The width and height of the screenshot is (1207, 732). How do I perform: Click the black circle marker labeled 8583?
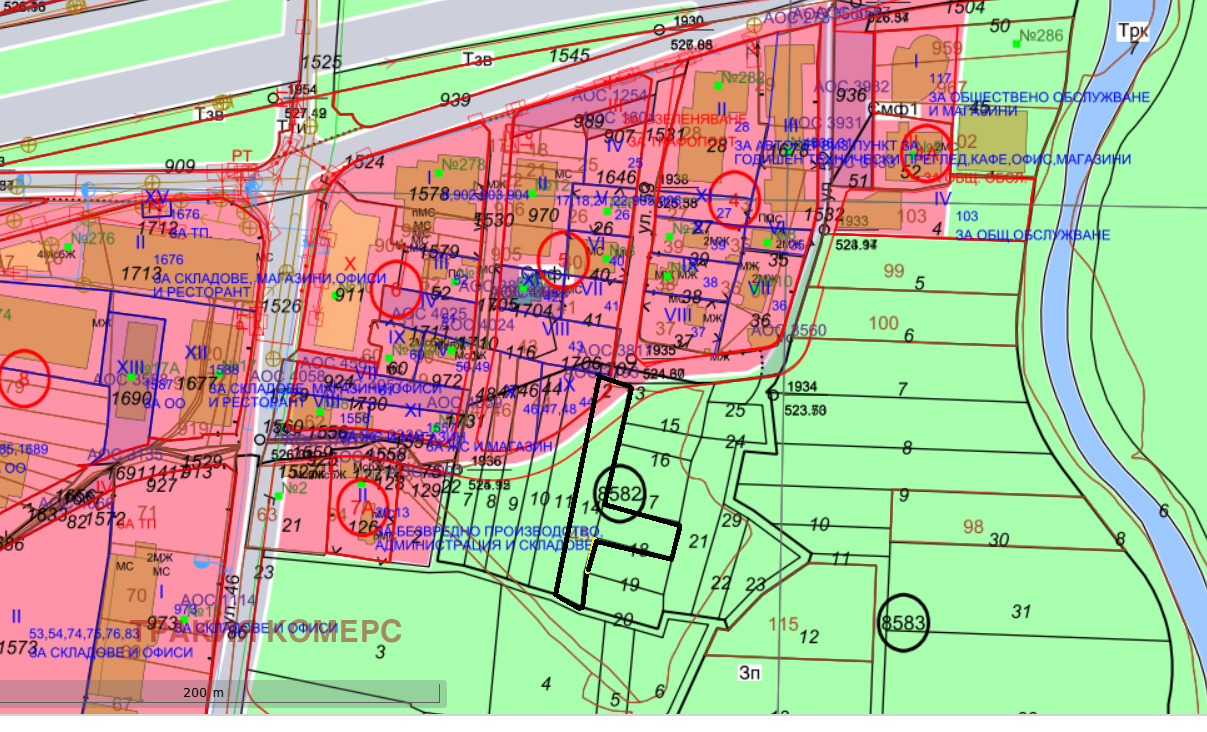(x=904, y=623)
